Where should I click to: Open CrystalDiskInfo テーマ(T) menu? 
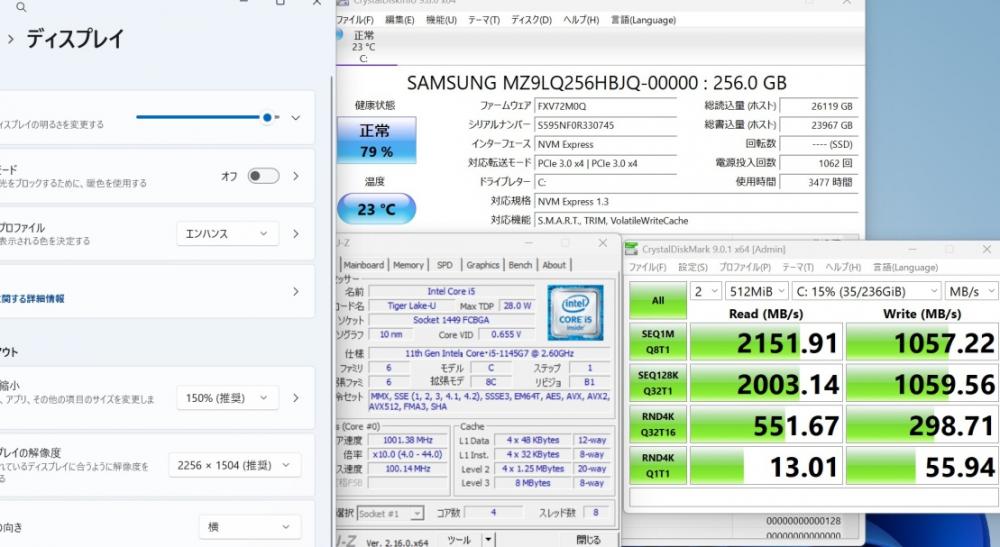[x=484, y=20]
